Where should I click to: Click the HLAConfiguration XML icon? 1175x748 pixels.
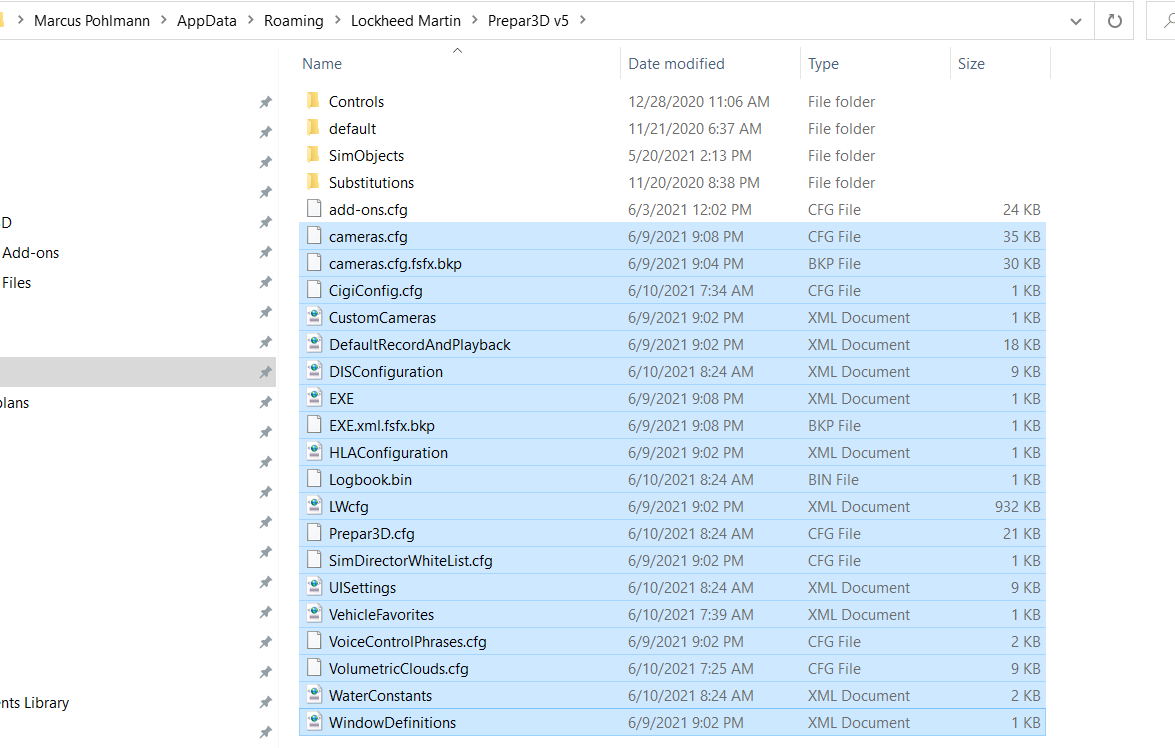pyautogui.click(x=315, y=451)
